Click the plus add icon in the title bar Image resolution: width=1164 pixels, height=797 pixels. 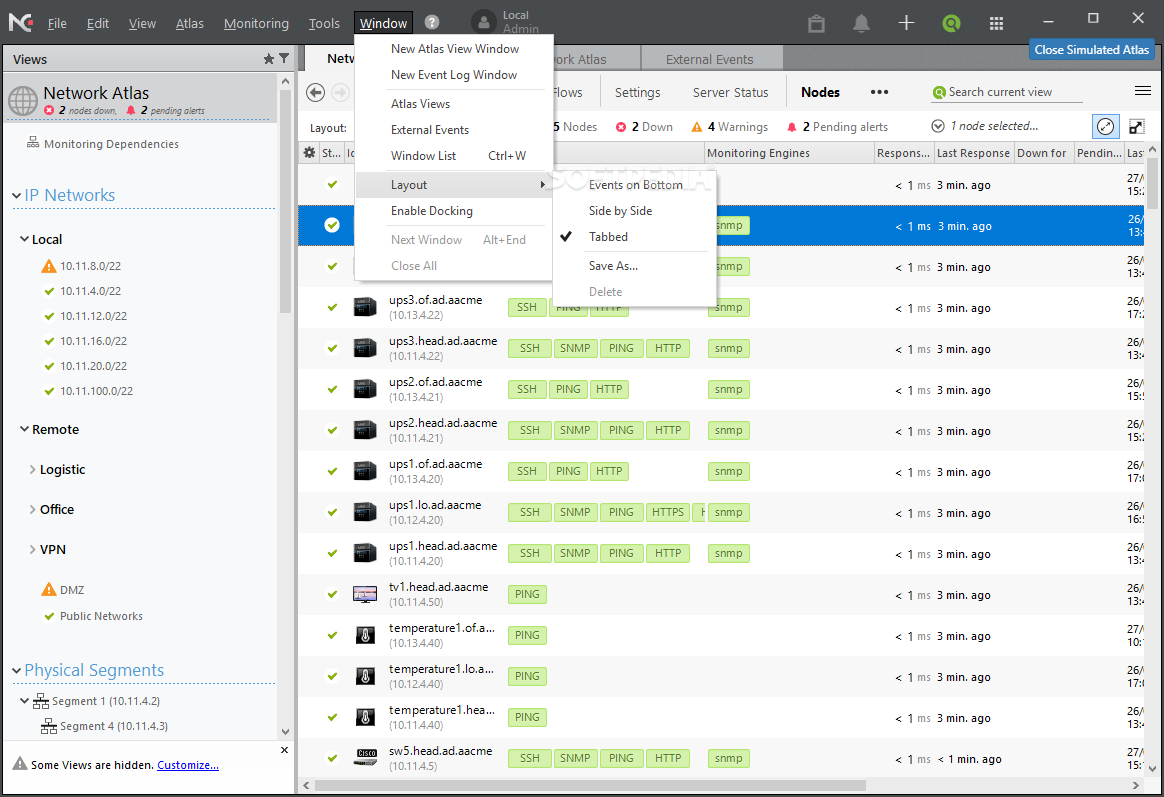[x=906, y=23]
